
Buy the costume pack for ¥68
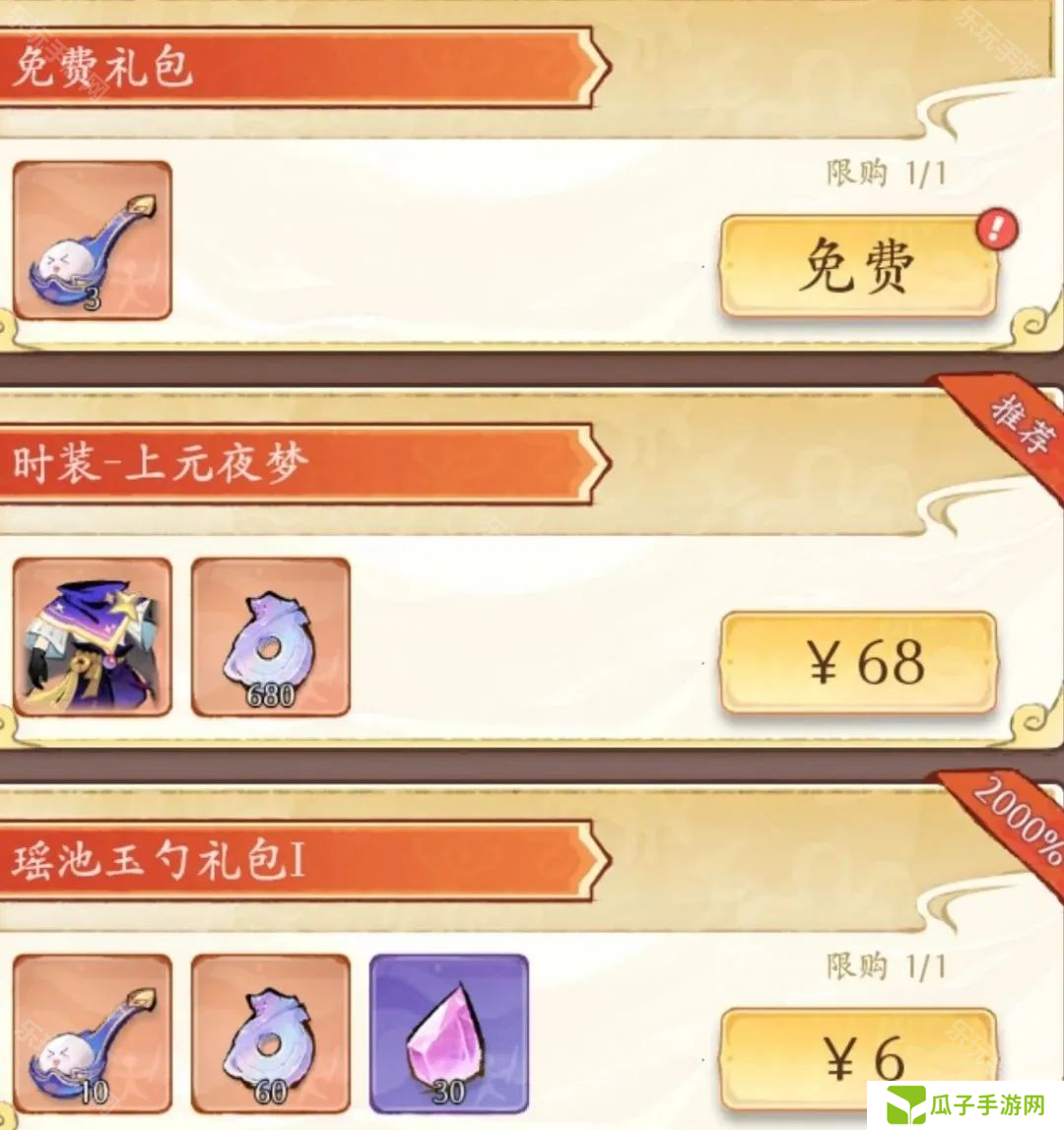point(858,662)
